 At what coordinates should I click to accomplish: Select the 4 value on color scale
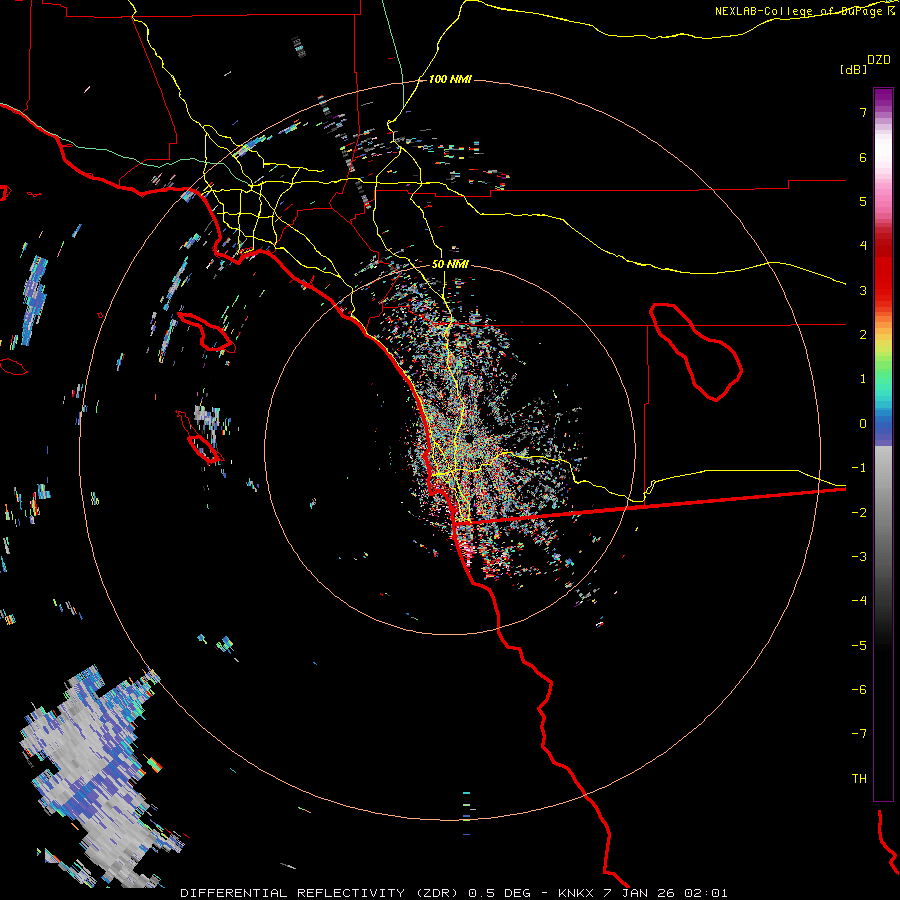[x=863, y=246]
